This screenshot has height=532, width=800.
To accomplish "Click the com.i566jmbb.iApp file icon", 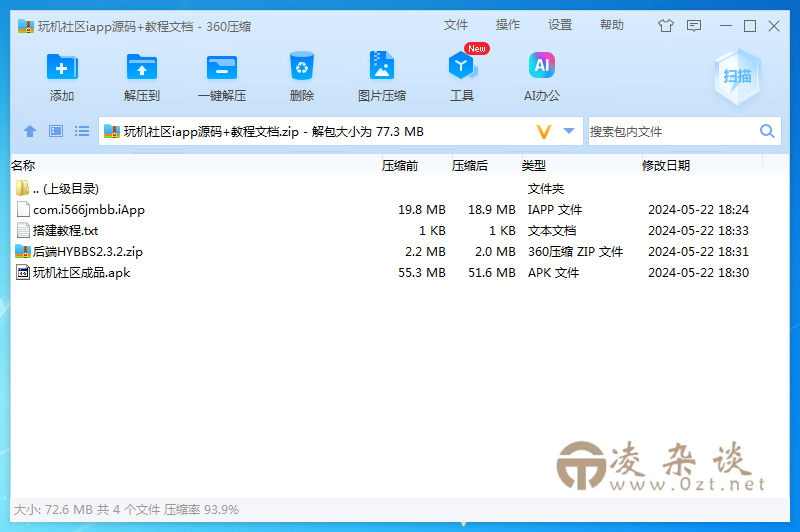I will point(23,209).
